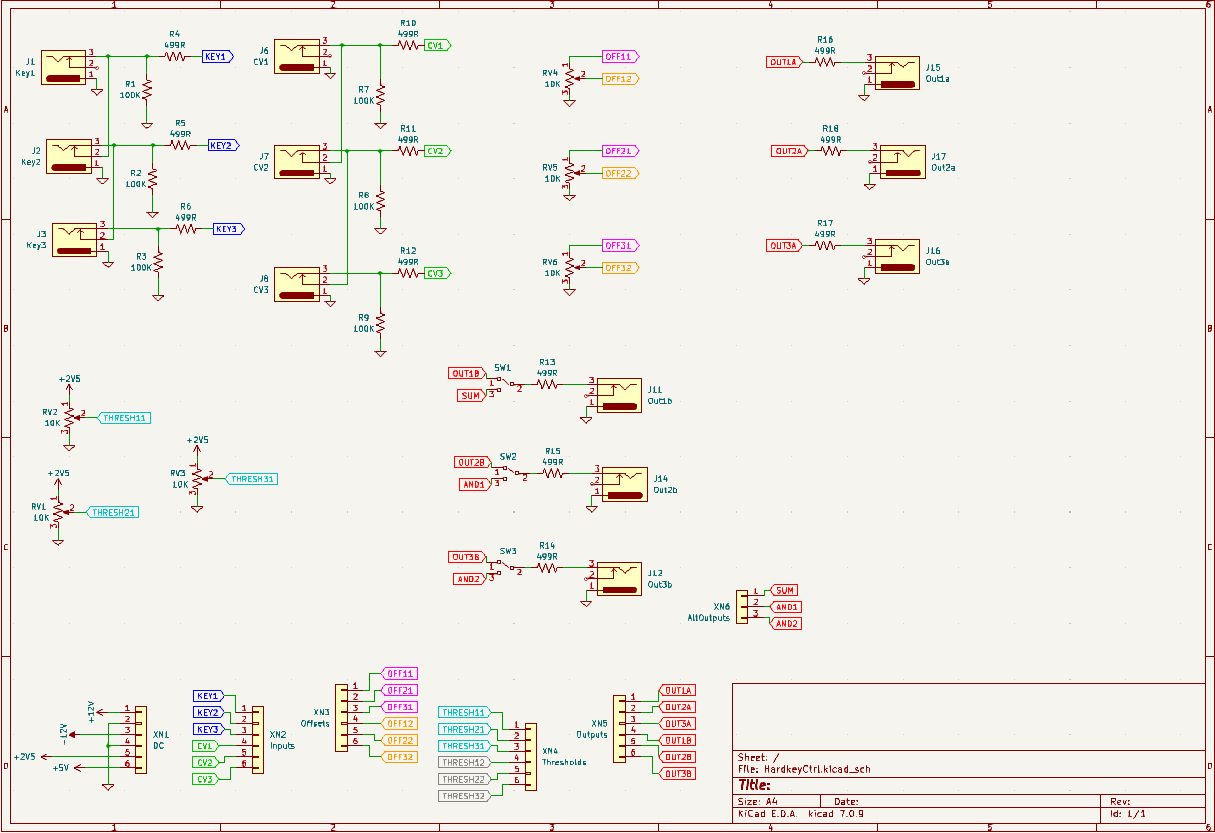The width and height of the screenshot is (1215, 833).
Task: Click the THRESH11 label next to RV2
Action: click(125, 417)
